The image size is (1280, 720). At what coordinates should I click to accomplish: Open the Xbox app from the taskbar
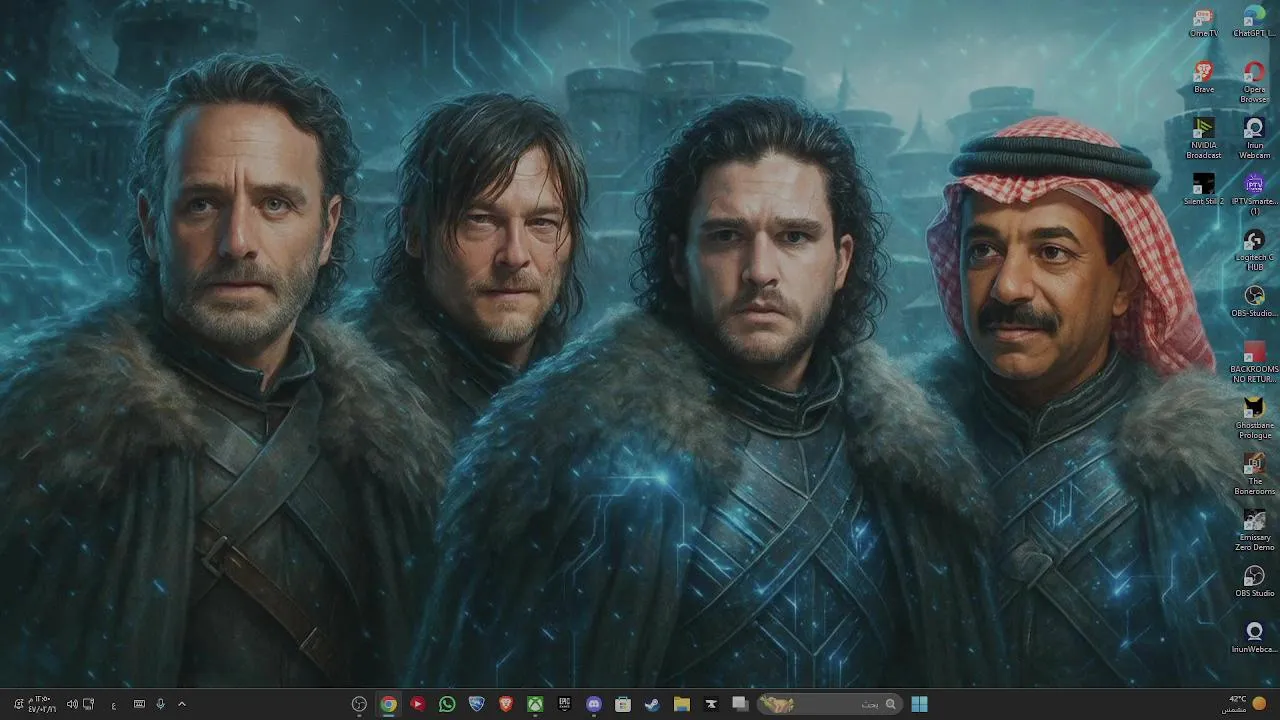point(535,704)
